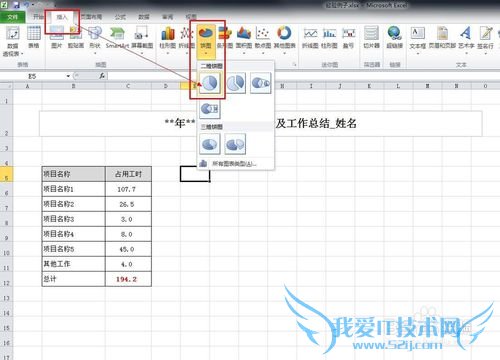Click the Slicer (切片器) button
This screenshot has height=360, width=500.
pos(371,37)
